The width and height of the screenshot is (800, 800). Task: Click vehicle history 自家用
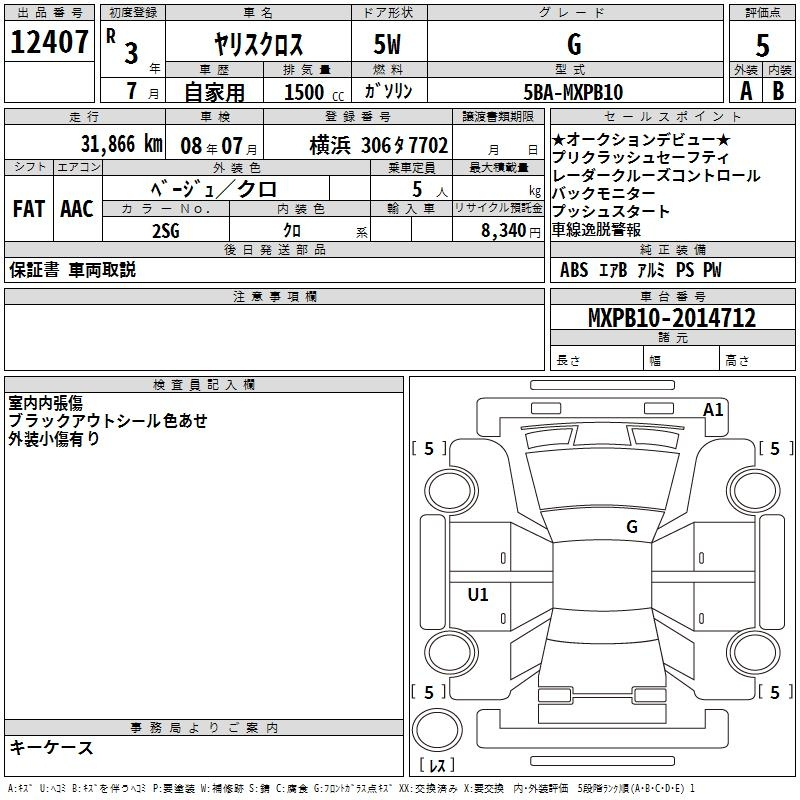point(214,92)
